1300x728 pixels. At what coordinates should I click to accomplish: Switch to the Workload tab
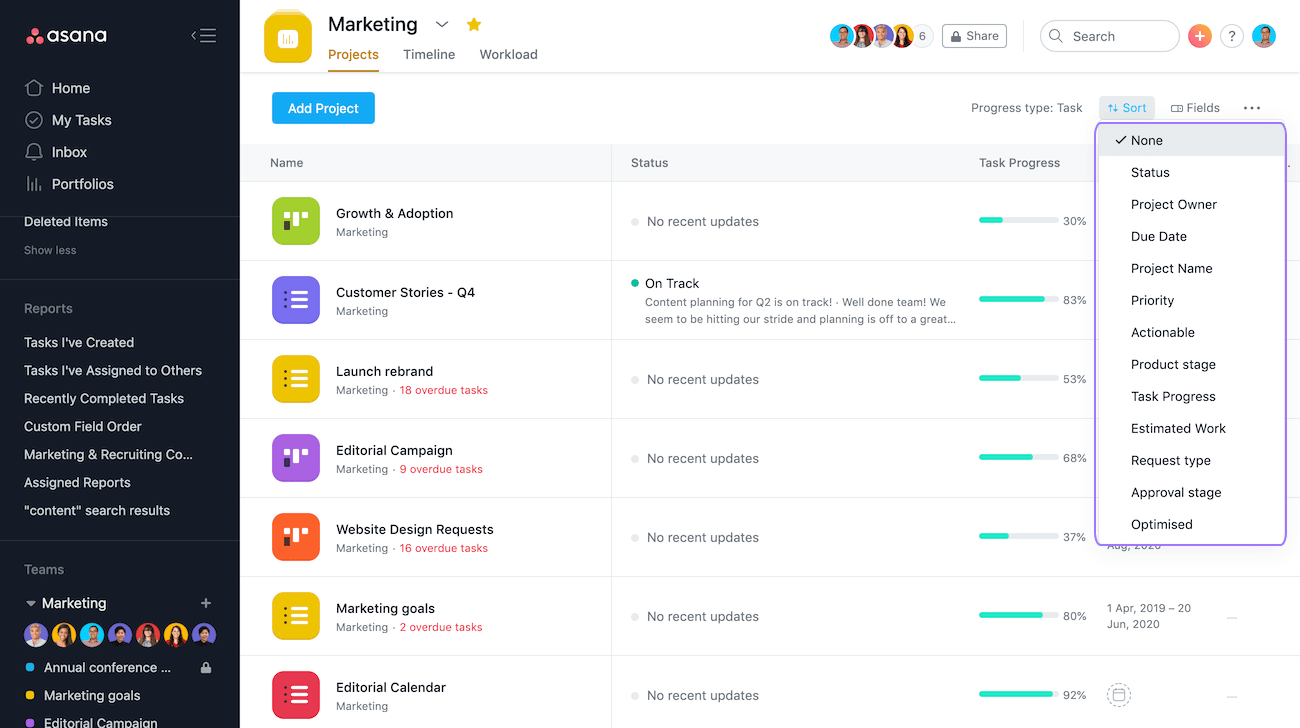pyautogui.click(x=508, y=54)
